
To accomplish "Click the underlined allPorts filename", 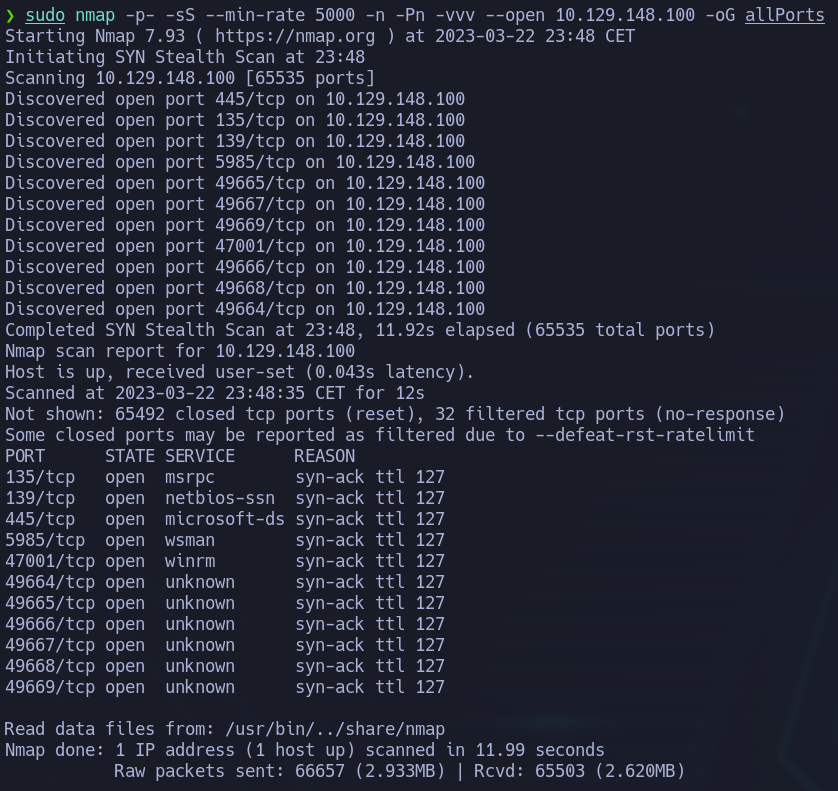I will pos(785,15).
